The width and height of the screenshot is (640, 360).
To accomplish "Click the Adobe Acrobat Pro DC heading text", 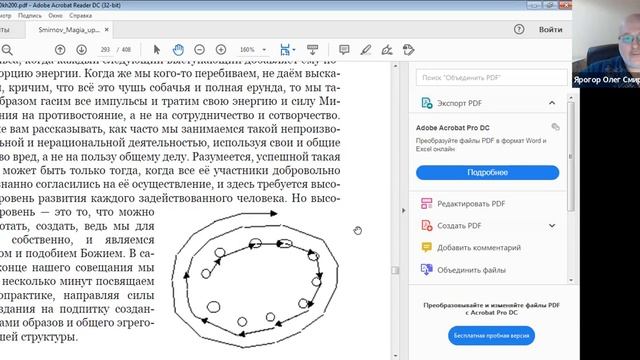I will (452, 127).
